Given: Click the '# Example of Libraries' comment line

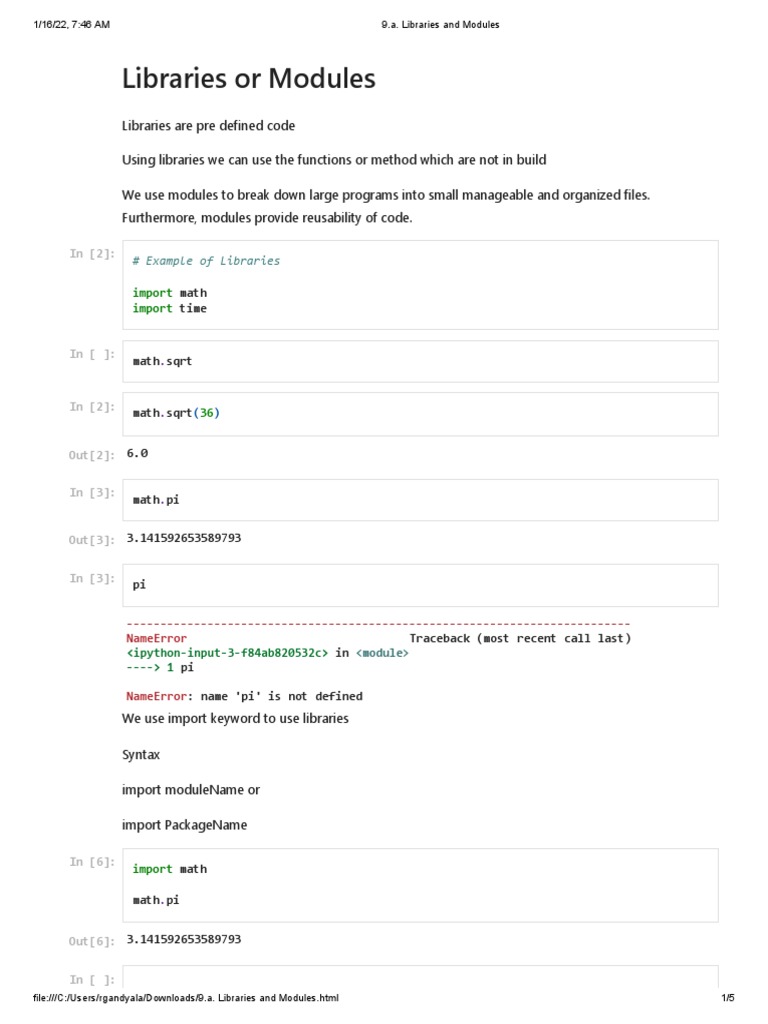Looking at the screenshot, I should point(206,261).
